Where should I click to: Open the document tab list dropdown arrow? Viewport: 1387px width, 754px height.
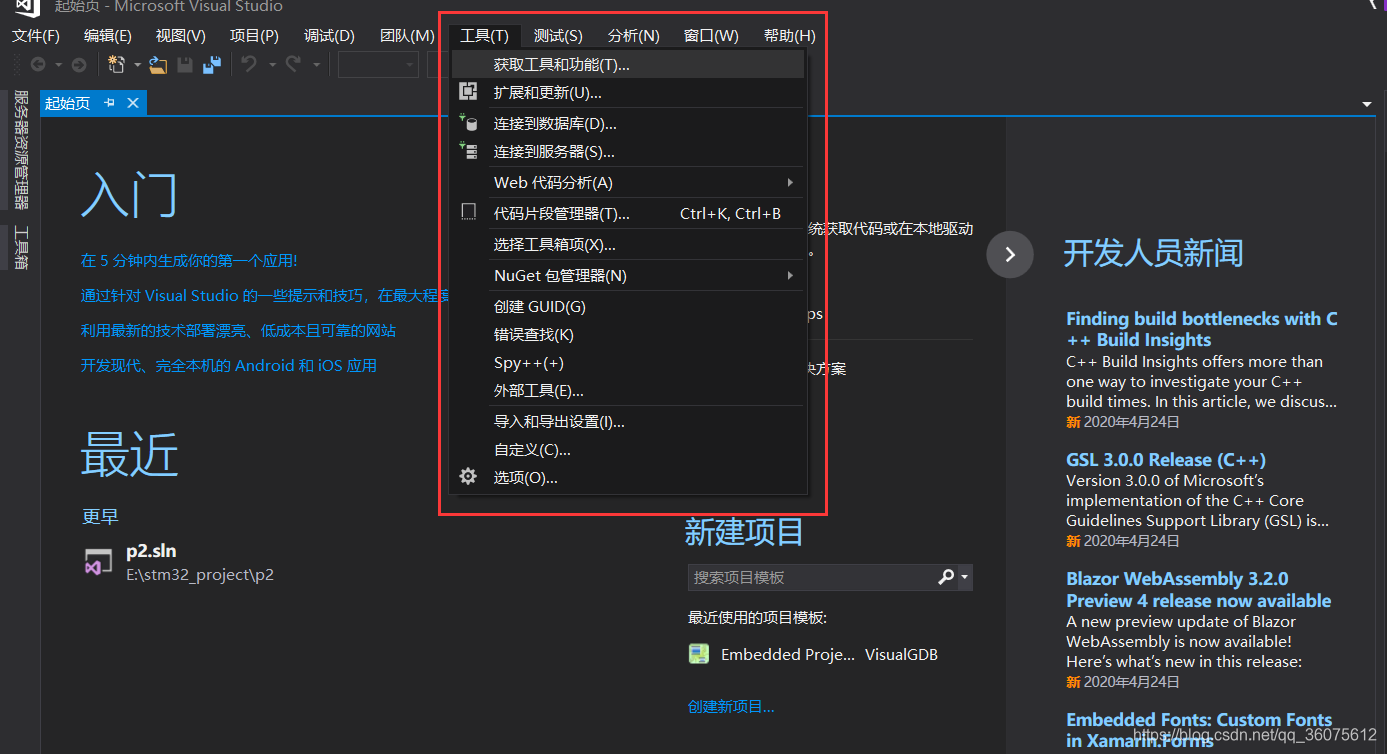point(1367,104)
